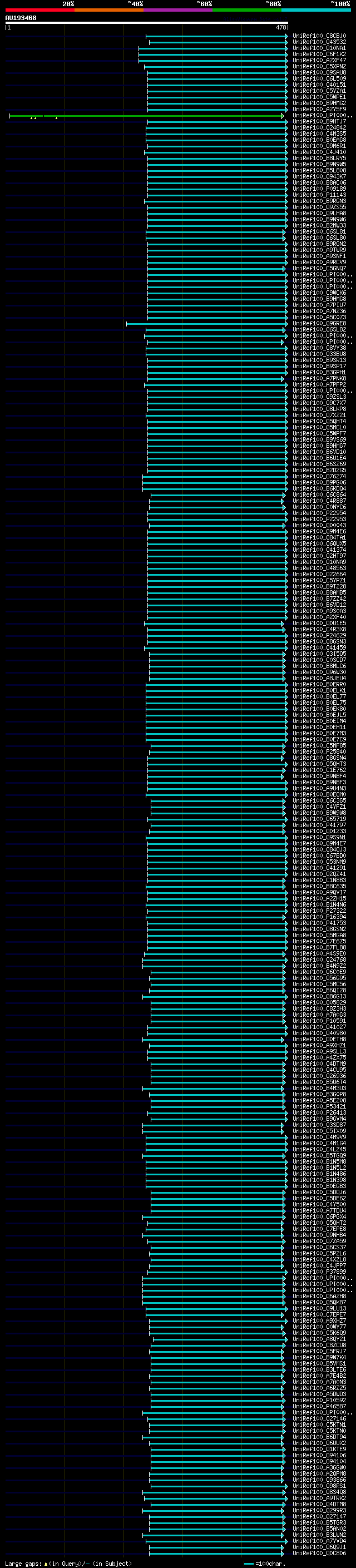
Task: Open hit UniRef100_Q43532 label
Action: pos(319,42)
